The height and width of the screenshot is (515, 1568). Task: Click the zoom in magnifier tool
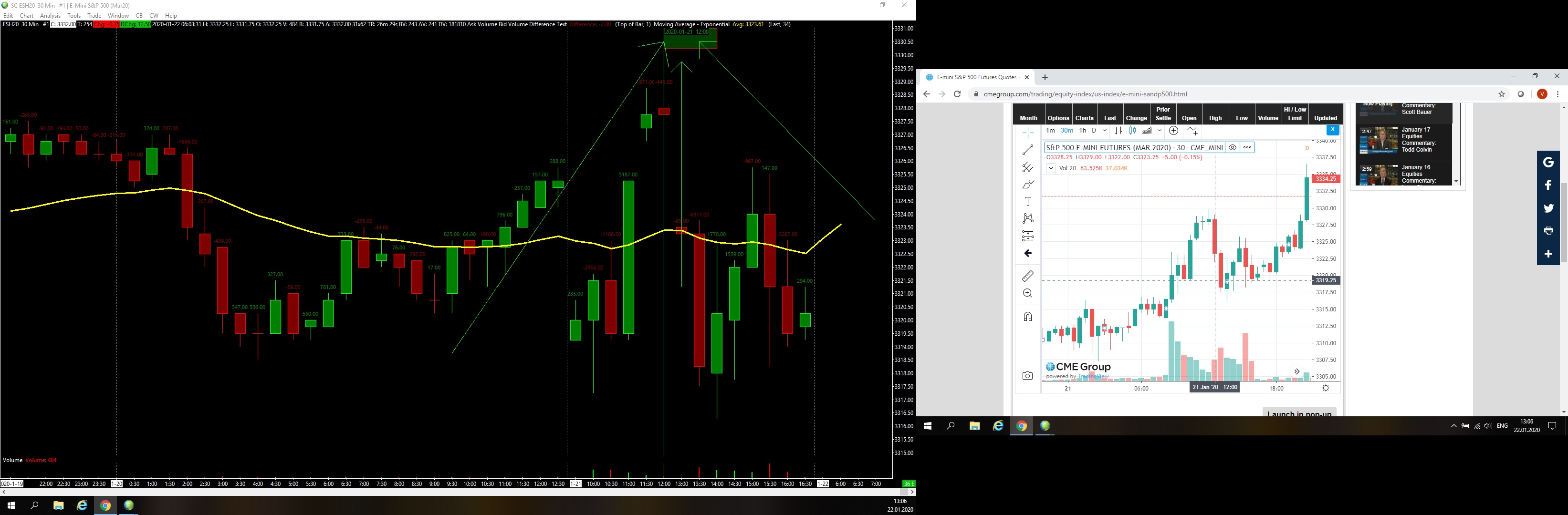click(1028, 293)
